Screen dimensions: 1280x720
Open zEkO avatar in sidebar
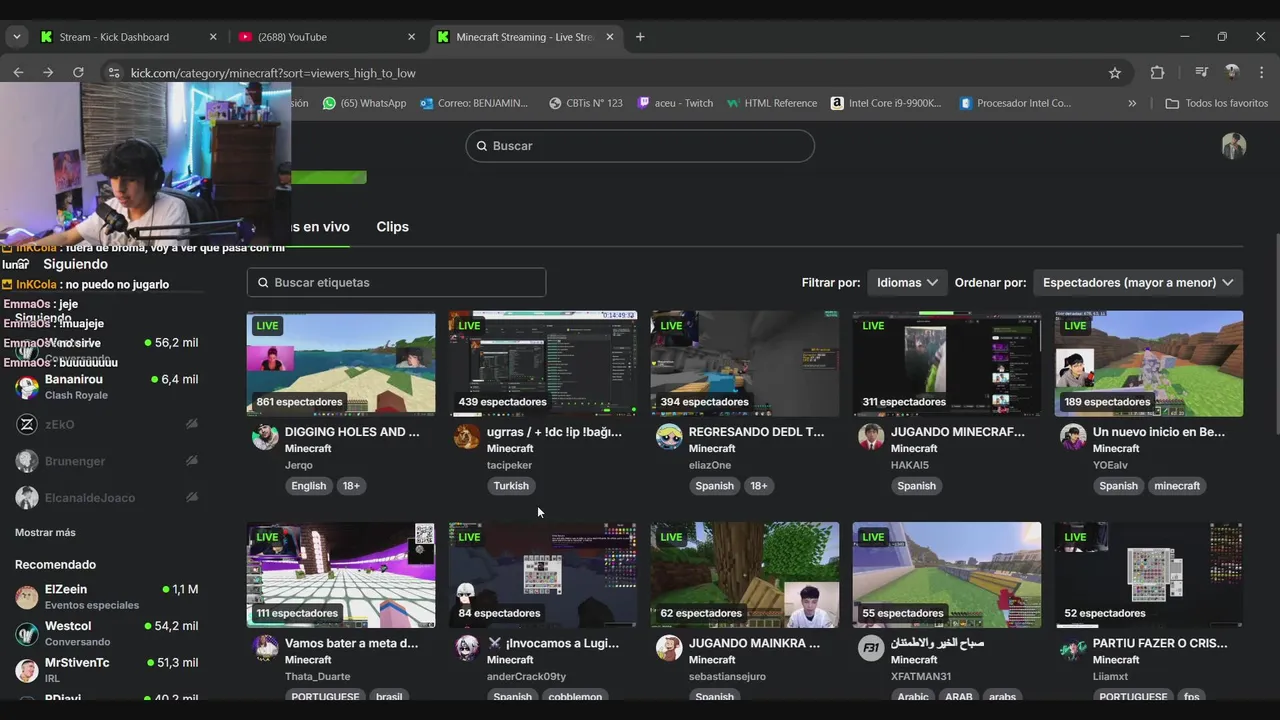(x=27, y=424)
